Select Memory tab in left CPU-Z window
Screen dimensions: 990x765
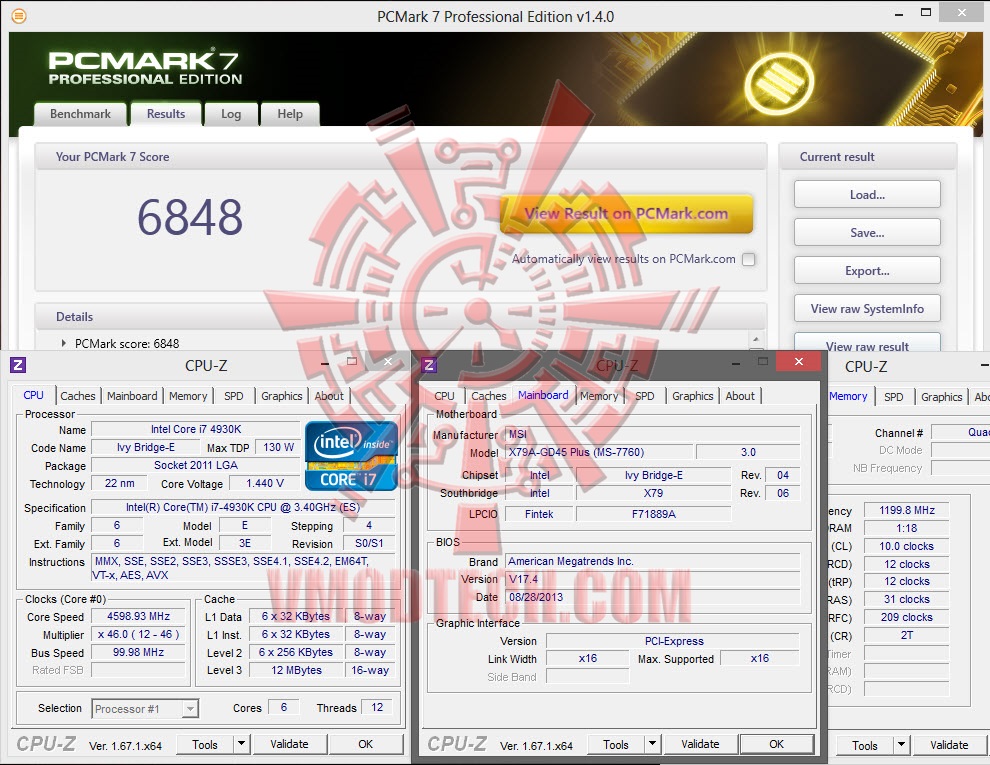coord(188,396)
